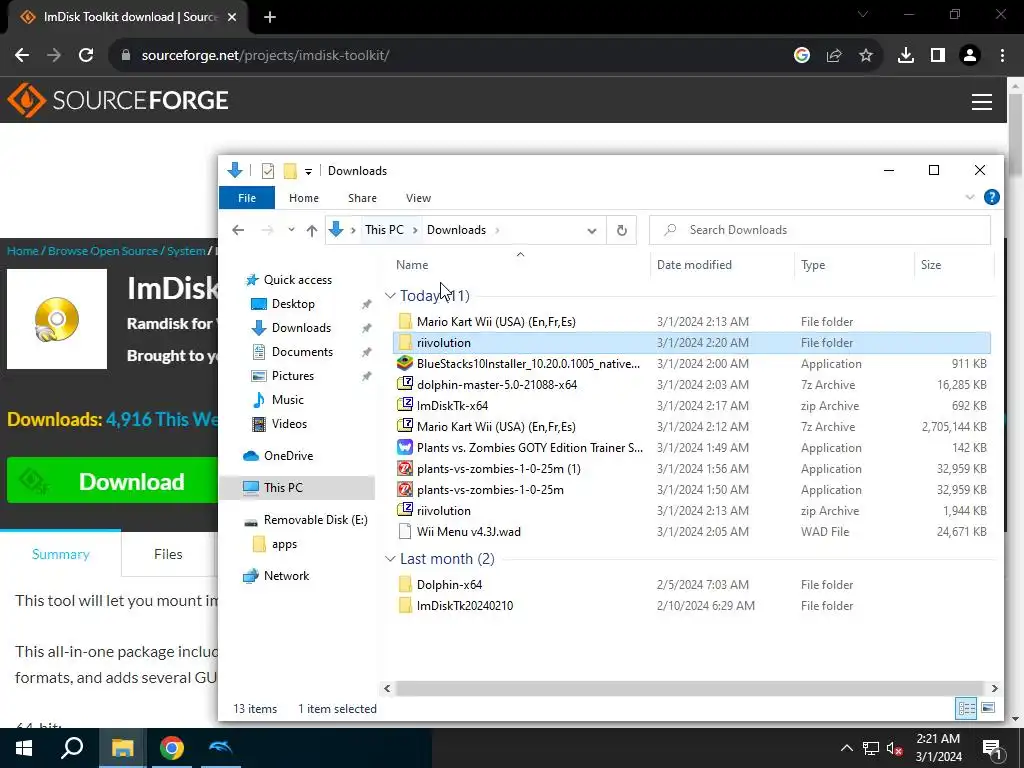This screenshot has height=768, width=1024.
Task: Click the horizontal scrollbar in file list
Action: click(689, 688)
